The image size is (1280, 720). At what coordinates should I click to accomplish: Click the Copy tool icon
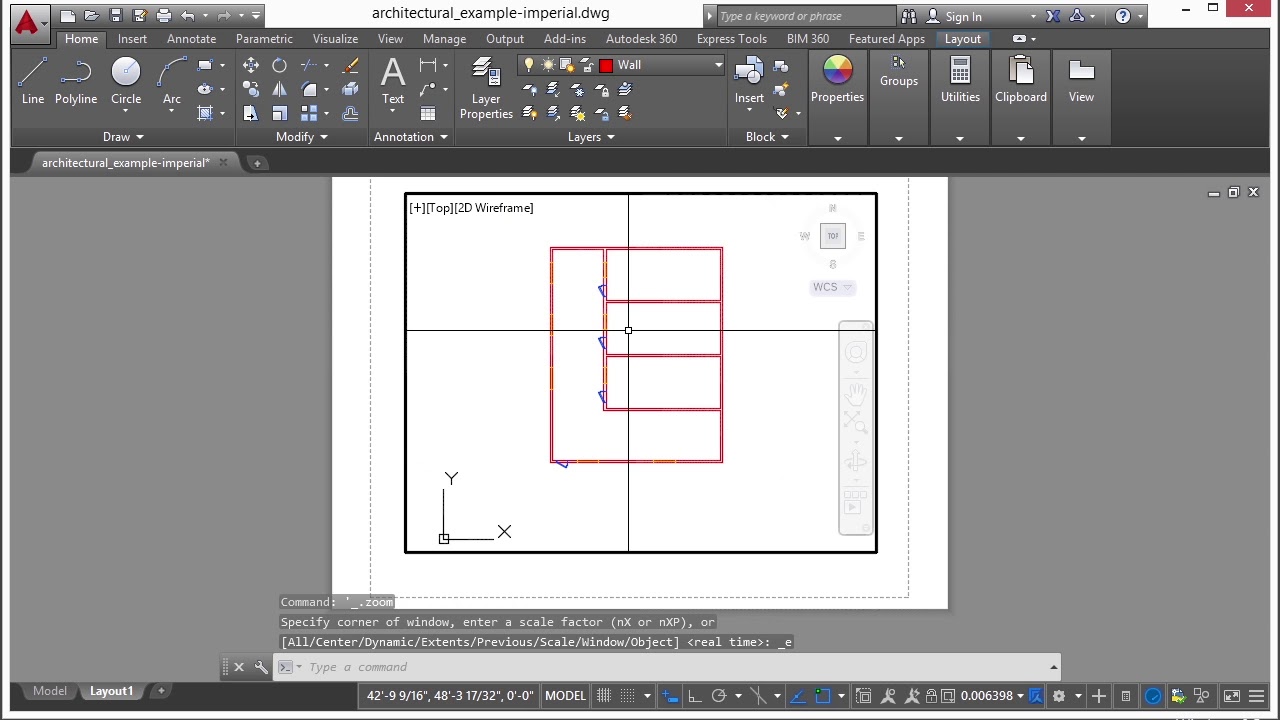click(x=251, y=89)
